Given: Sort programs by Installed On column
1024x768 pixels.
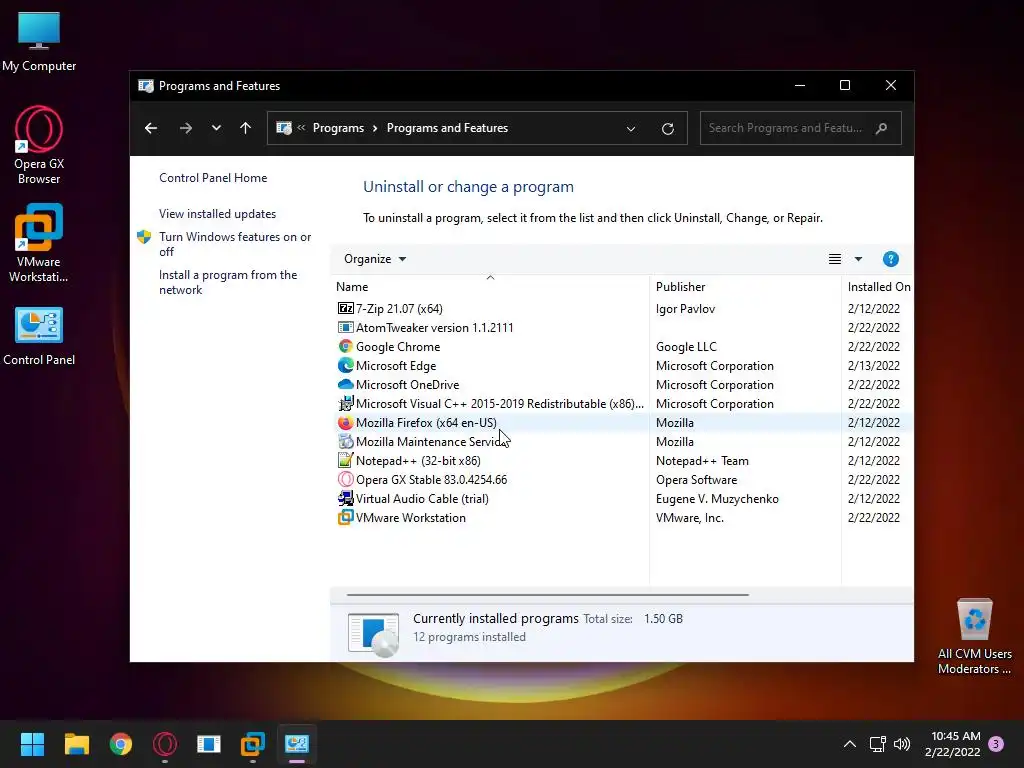Looking at the screenshot, I should tap(878, 286).
